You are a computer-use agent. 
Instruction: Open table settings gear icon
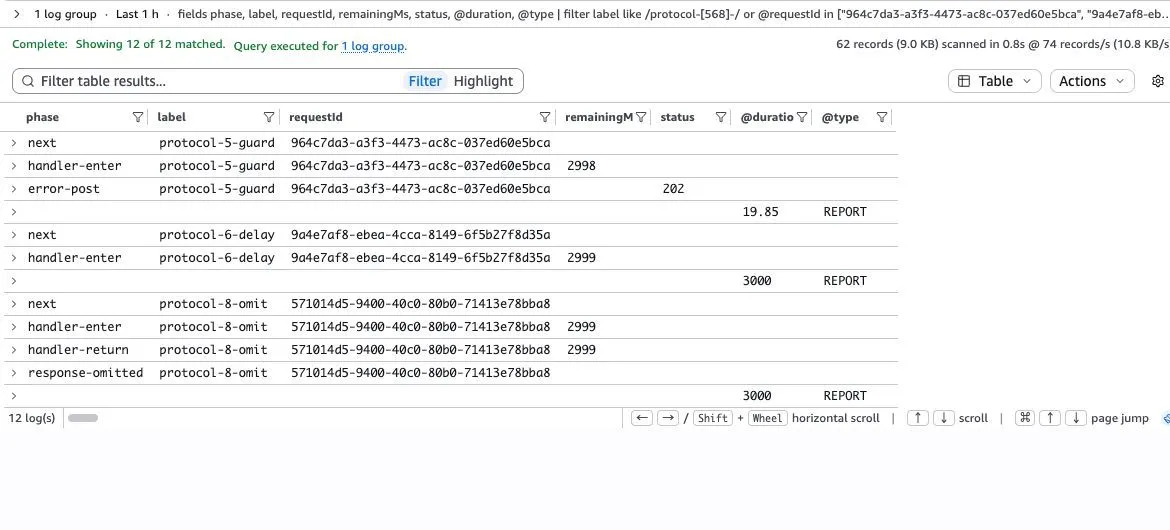tap(1157, 81)
